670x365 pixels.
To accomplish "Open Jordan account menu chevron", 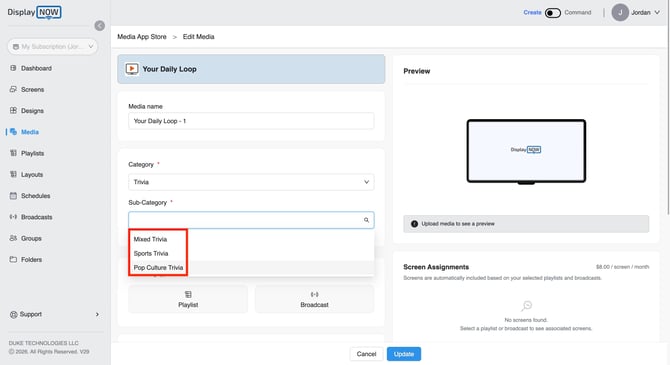I will pos(657,12).
